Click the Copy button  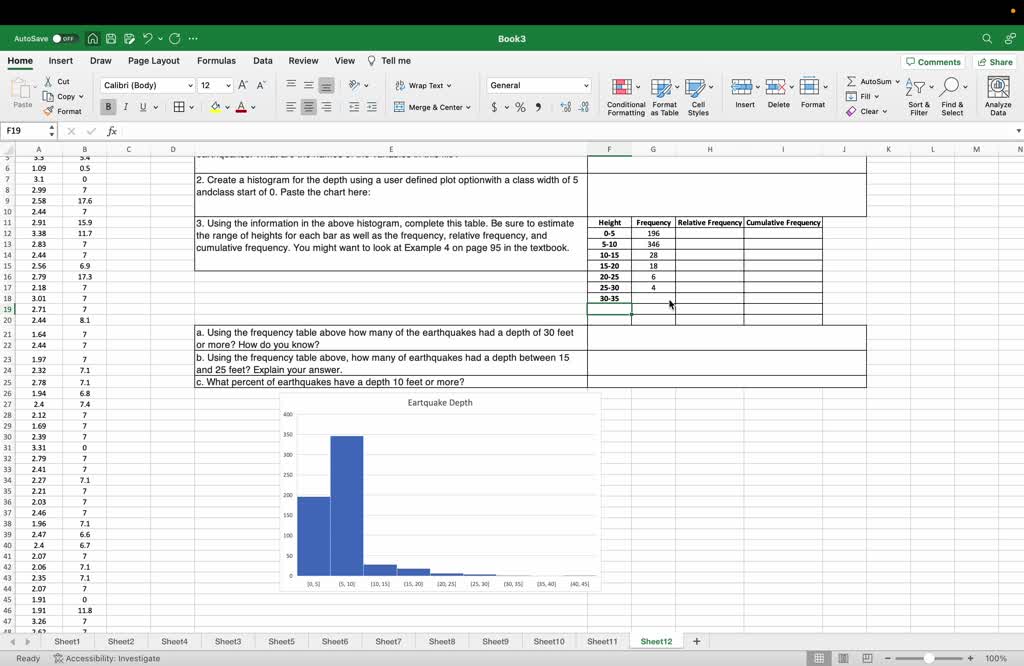tap(62, 95)
